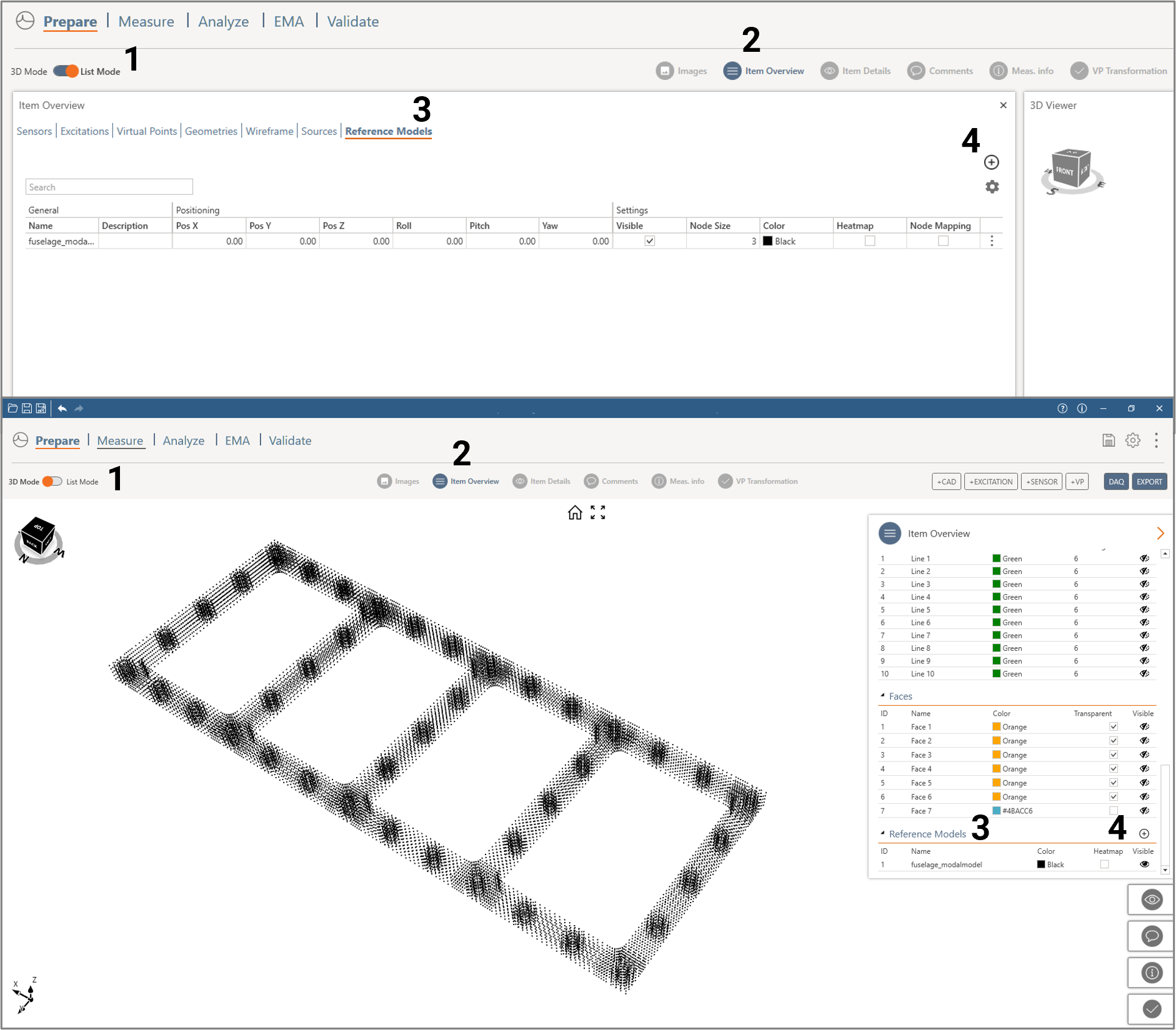This screenshot has height=1030, width=1176.
Task: Enable Heatmap checkbox for fuselage_moda row
Action: pyautogui.click(x=869, y=241)
